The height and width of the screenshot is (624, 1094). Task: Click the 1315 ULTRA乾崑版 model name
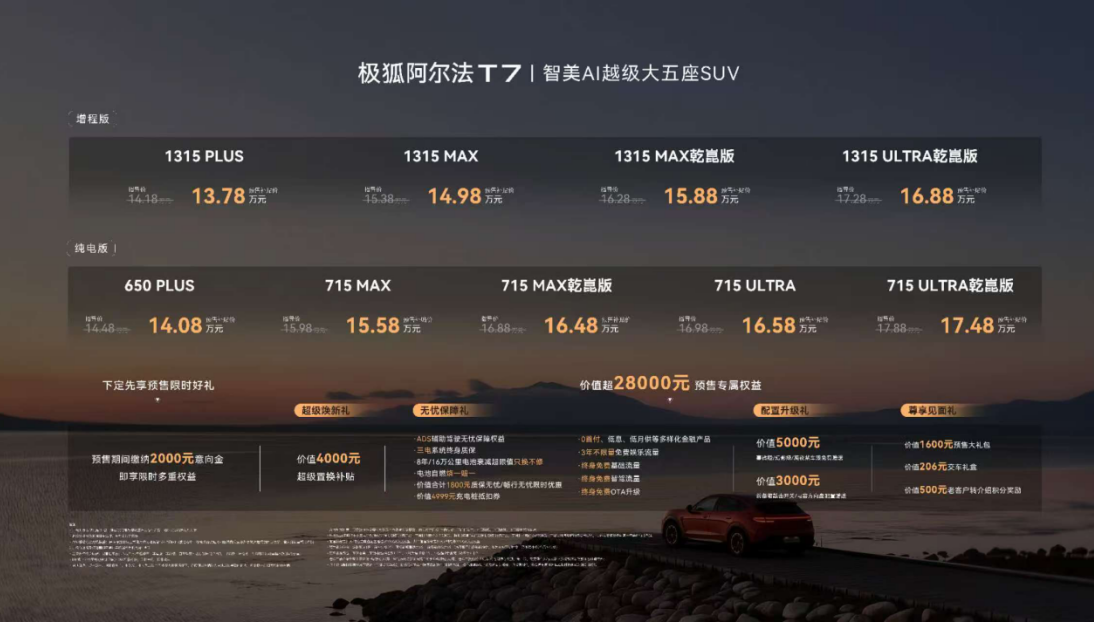[x=910, y=156]
